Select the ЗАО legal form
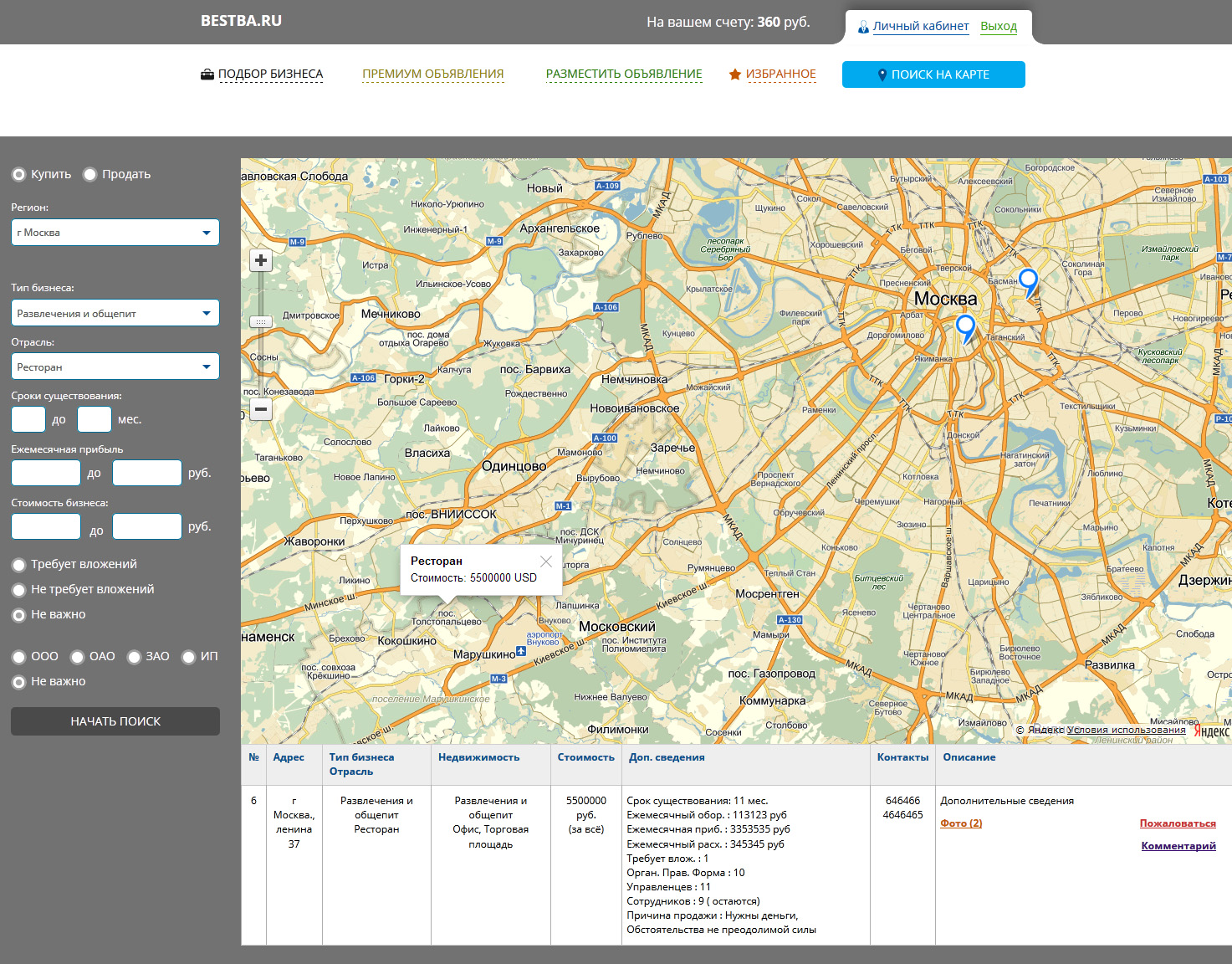The height and width of the screenshot is (964, 1232). [x=134, y=657]
